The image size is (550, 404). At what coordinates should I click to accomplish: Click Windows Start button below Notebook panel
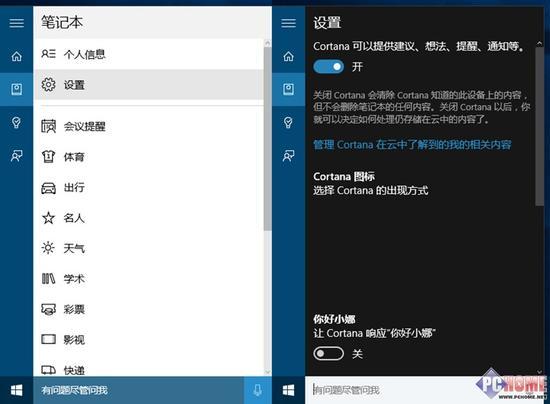click(16, 390)
